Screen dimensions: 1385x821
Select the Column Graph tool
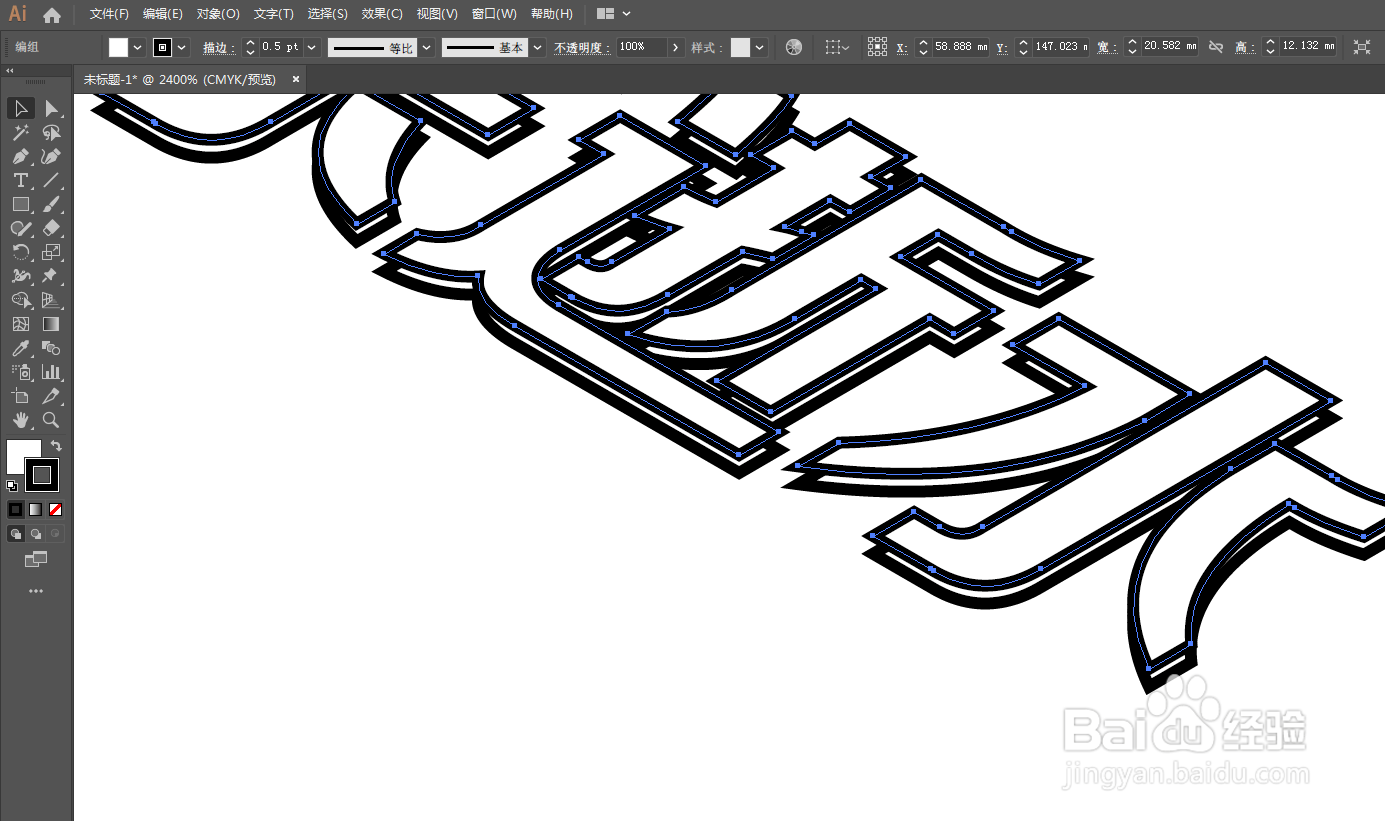coord(51,372)
